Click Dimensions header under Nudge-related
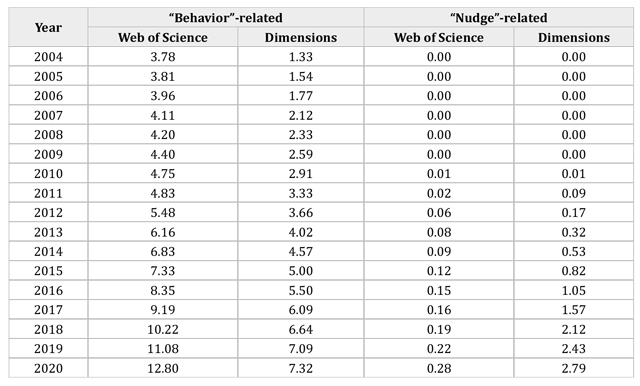 (x=573, y=37)
